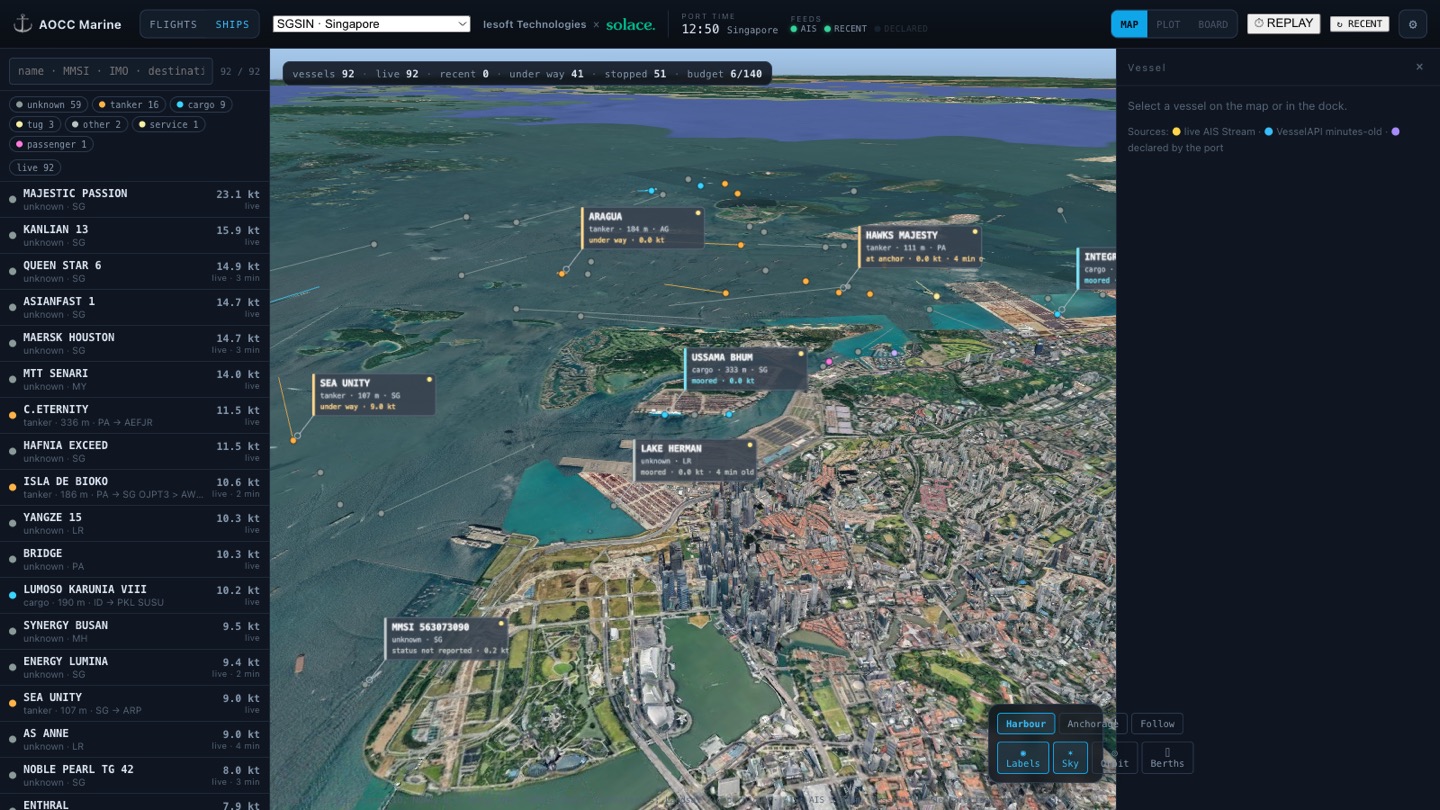Toggle the Berths overlay button

click(x=1167, y=757)
